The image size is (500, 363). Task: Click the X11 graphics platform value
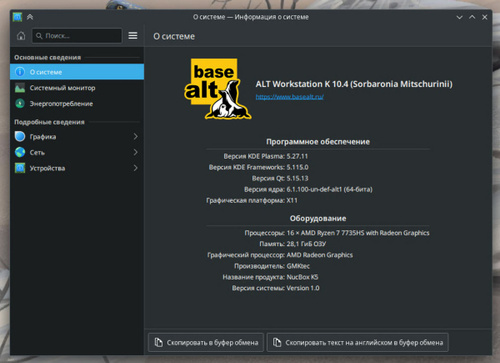[292, 200]
